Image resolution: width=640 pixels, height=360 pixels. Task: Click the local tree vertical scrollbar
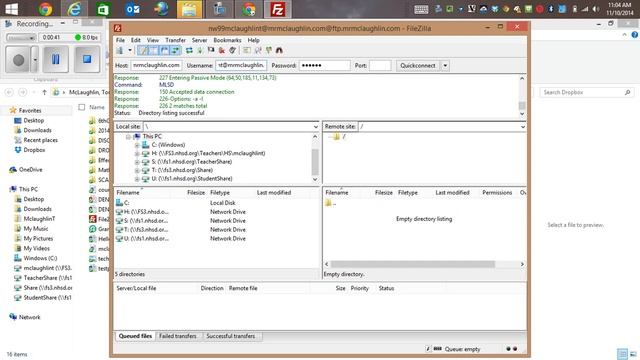[315, 158]
